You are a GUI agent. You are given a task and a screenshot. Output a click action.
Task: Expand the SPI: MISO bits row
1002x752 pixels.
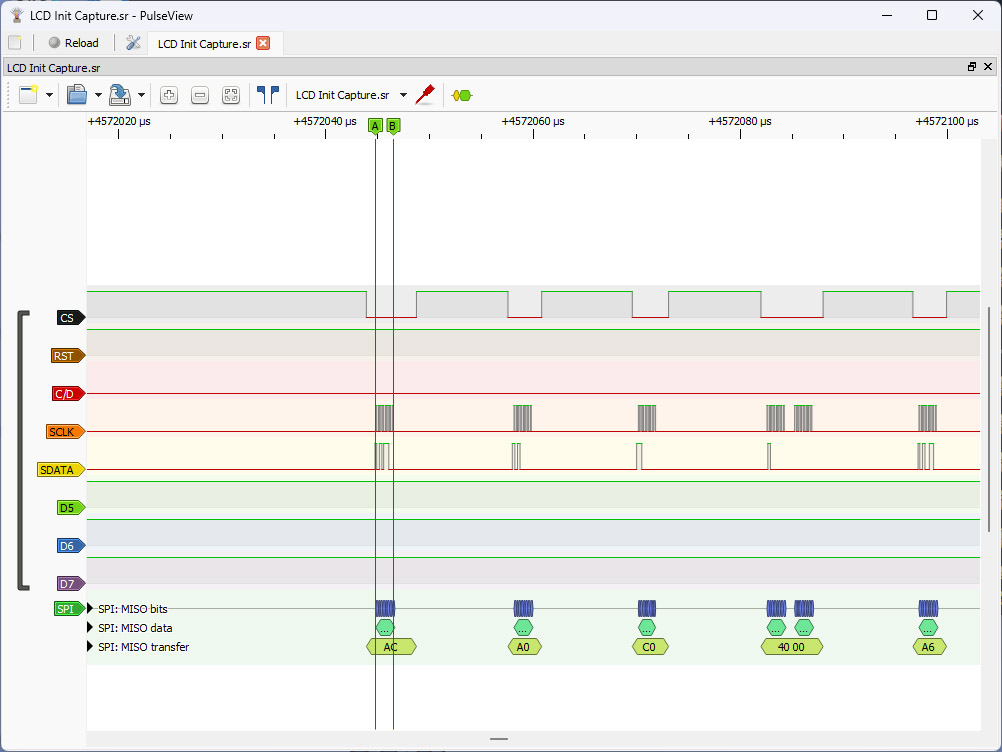pyautogui.click(x=92, y=609)
